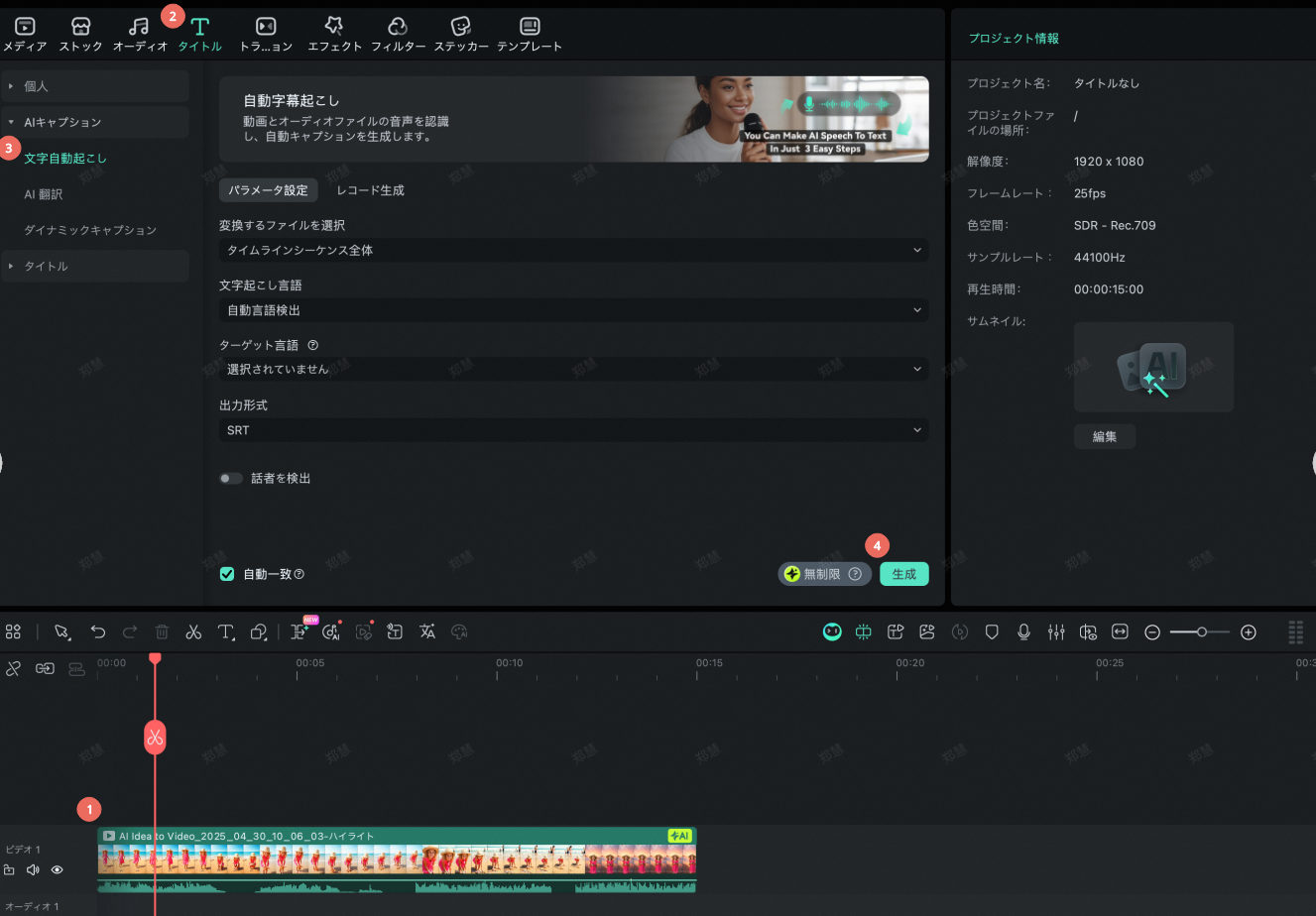Image resolution: width=1316 pixels, height=916 pixels.
Task: Click the 編集 button under thumbnail
Action: click(x=1104, y=436)
